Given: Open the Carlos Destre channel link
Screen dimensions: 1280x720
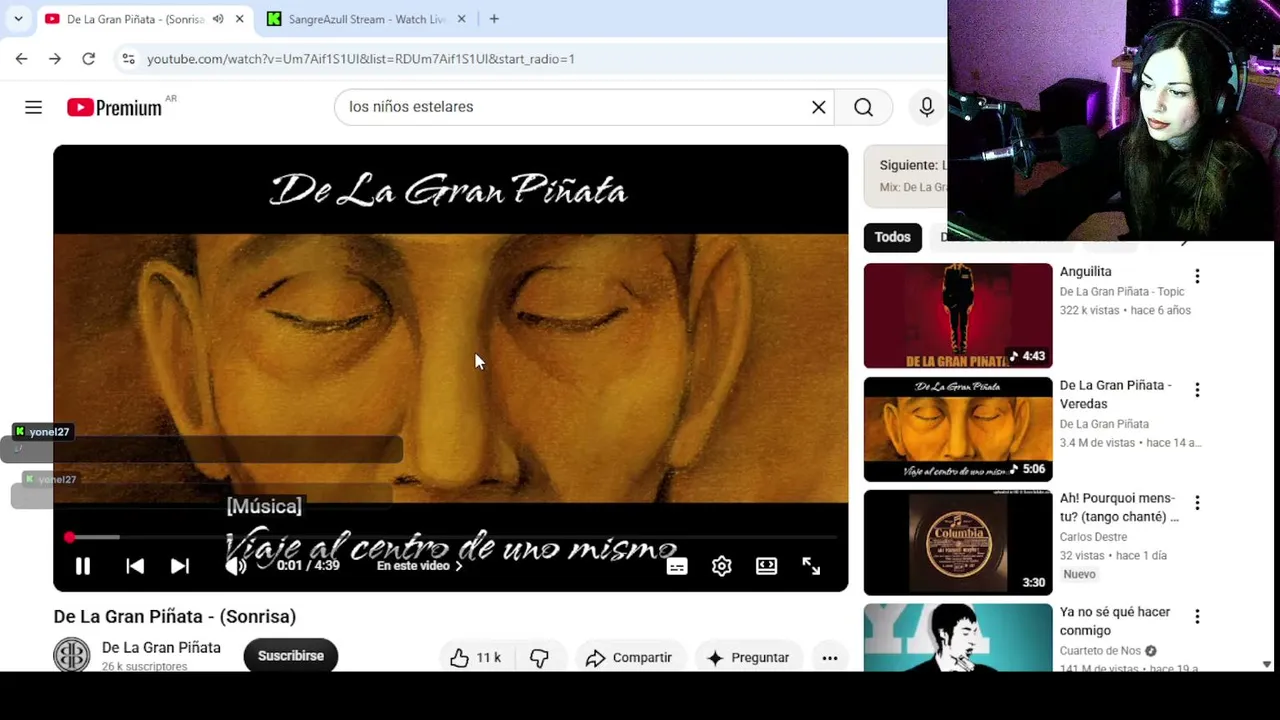Looking at the screenshot, I should [x=1093, y=537].
